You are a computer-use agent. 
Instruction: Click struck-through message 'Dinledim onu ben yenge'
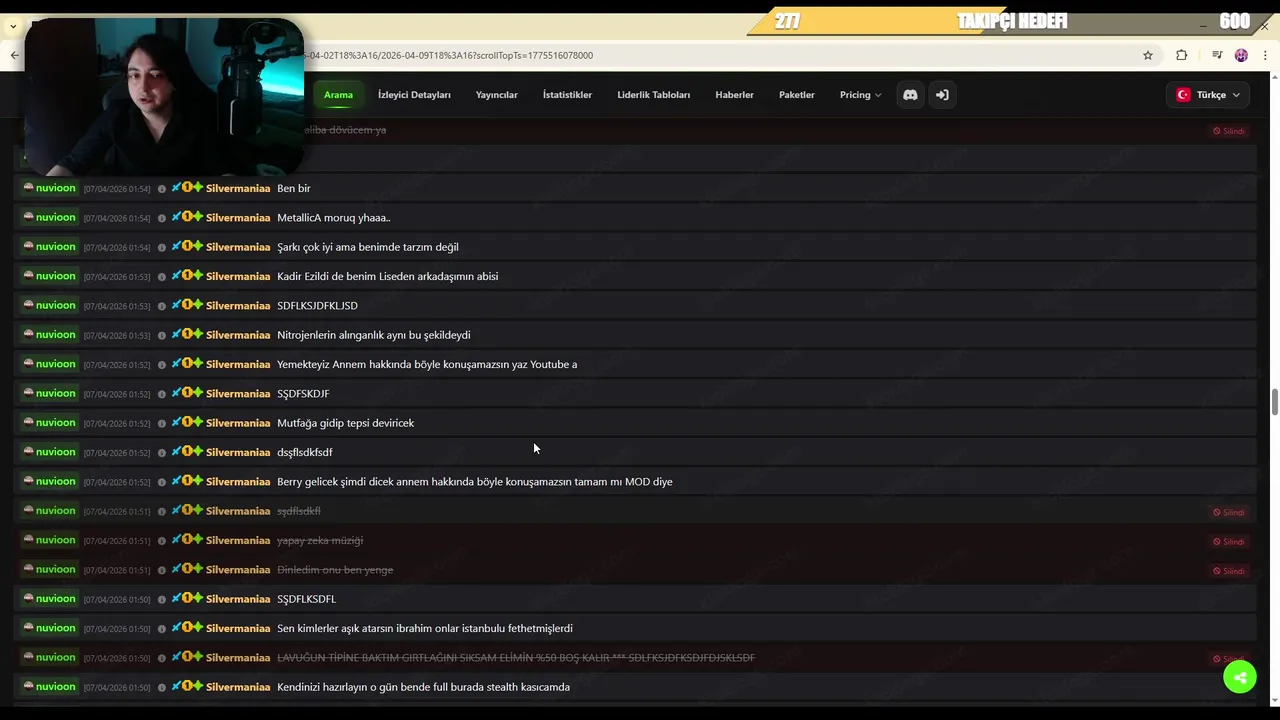tap(335, 570)
